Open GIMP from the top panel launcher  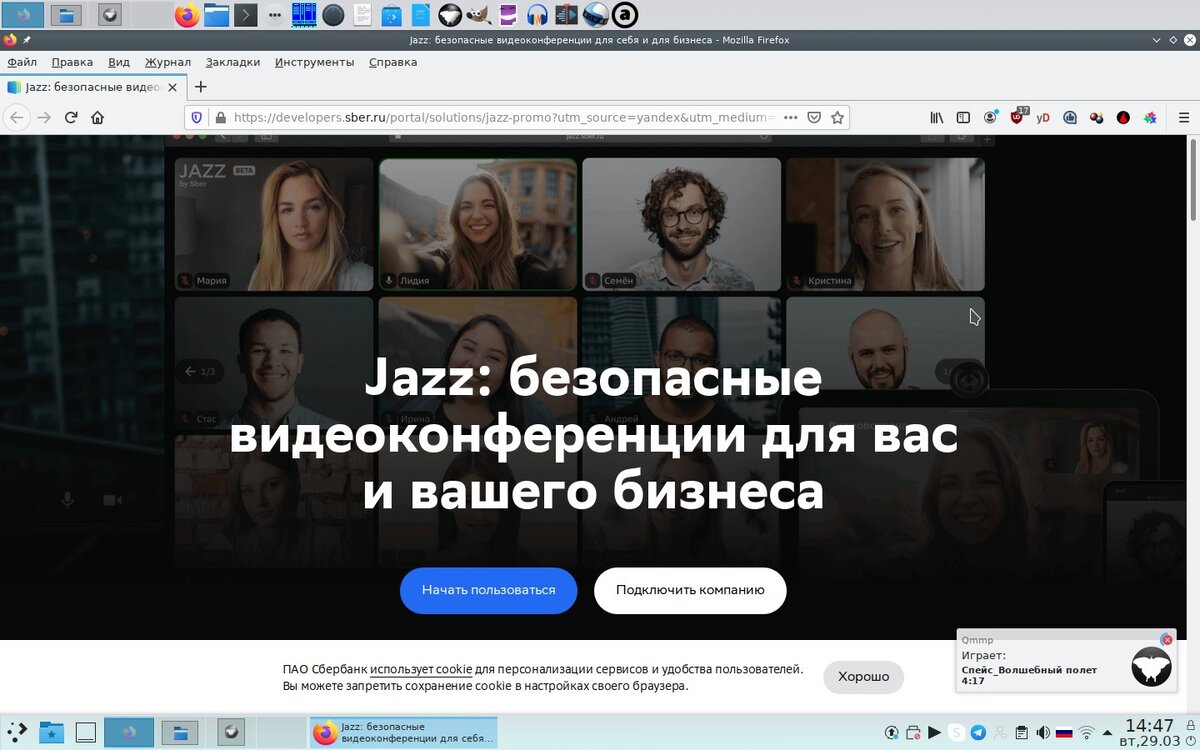[479, 15]
